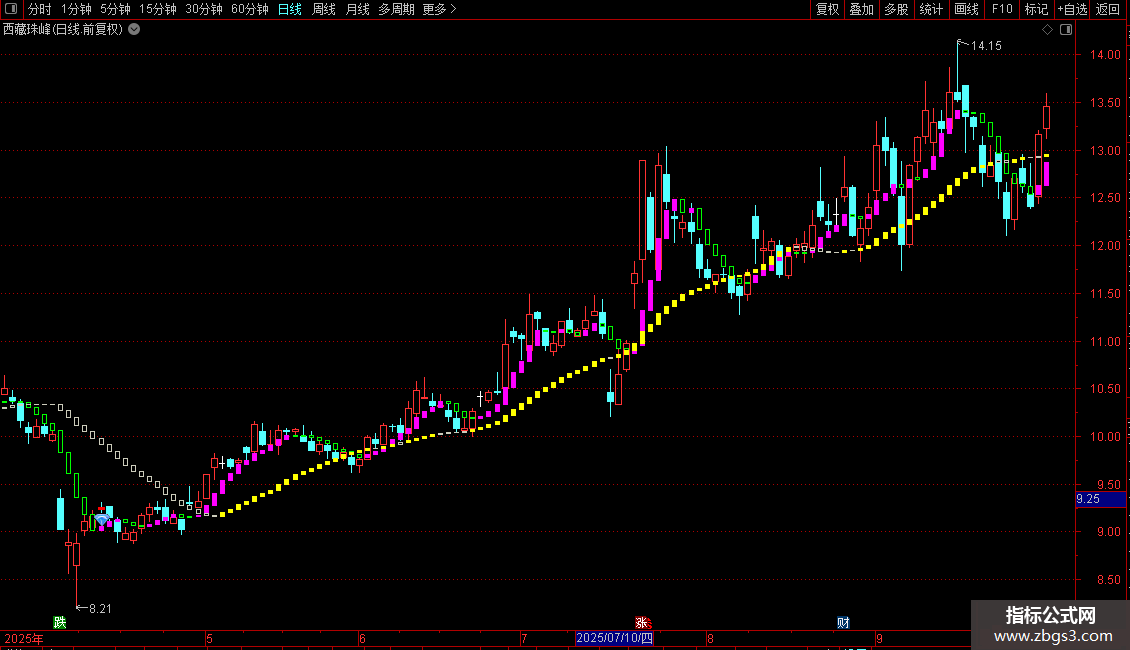Select the 5分钟 period
This screenshot has height=650, width=1130.
tap(115, 9)
